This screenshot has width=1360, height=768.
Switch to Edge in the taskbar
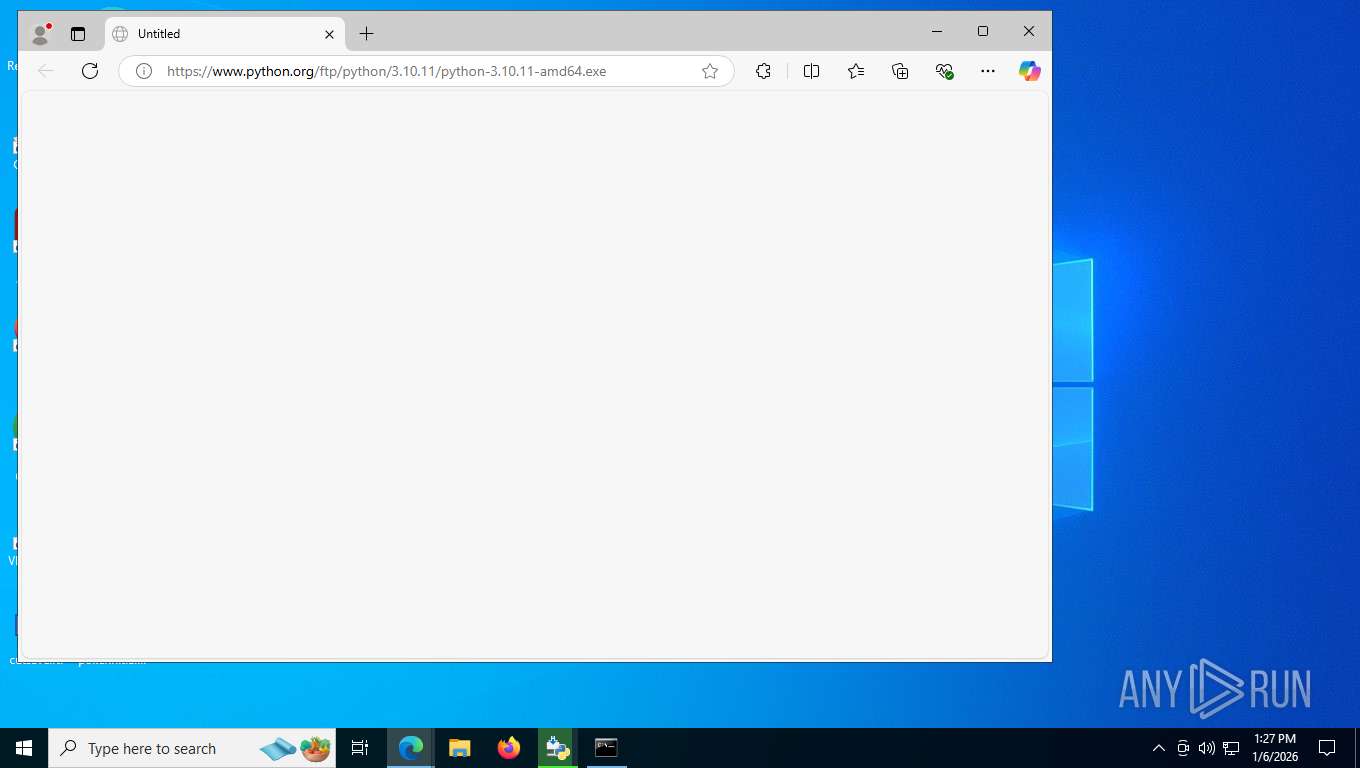(410, 748)
